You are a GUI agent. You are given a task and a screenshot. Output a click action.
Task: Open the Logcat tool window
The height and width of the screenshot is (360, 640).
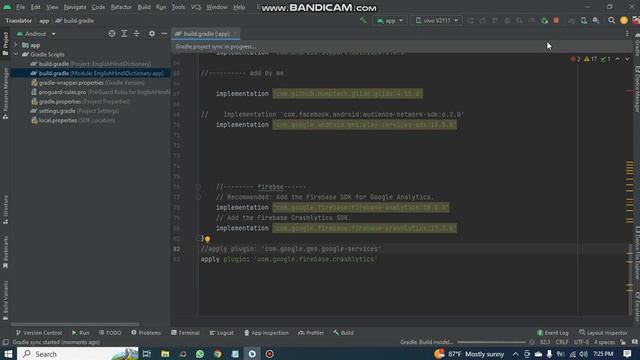222,333
